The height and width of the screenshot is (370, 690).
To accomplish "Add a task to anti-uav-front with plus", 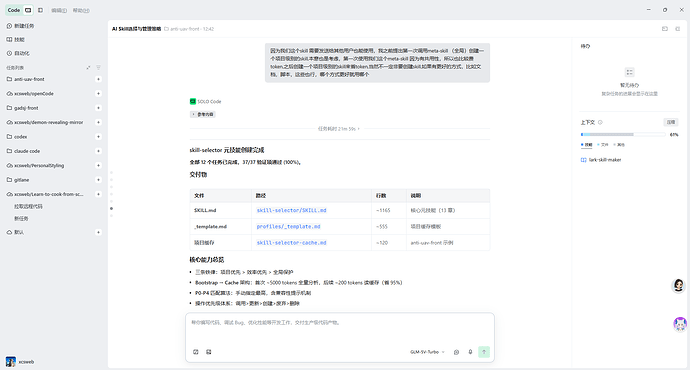I will pyautogui.click(x=98, y=79).
